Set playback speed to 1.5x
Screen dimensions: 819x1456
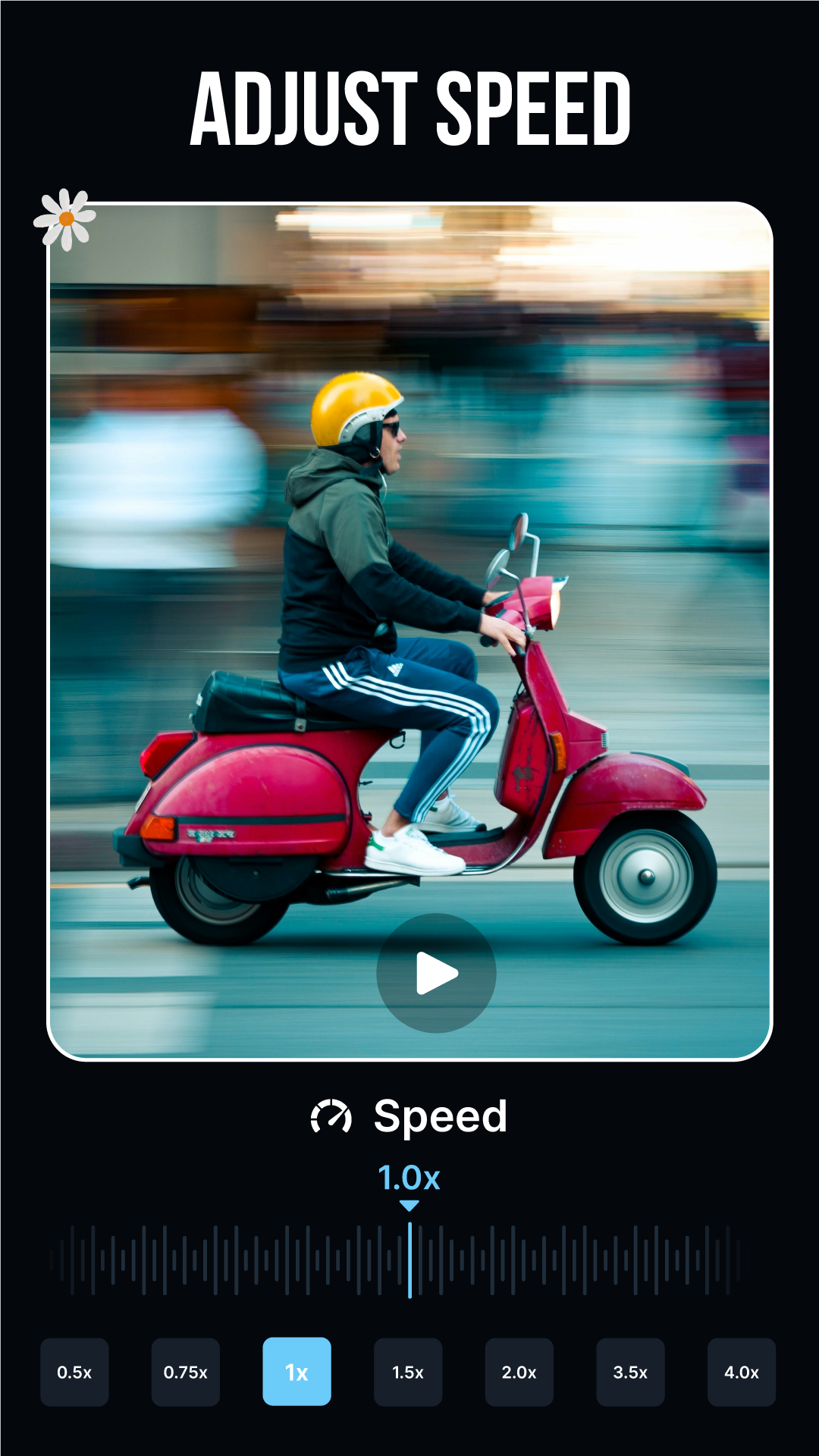408,1372
